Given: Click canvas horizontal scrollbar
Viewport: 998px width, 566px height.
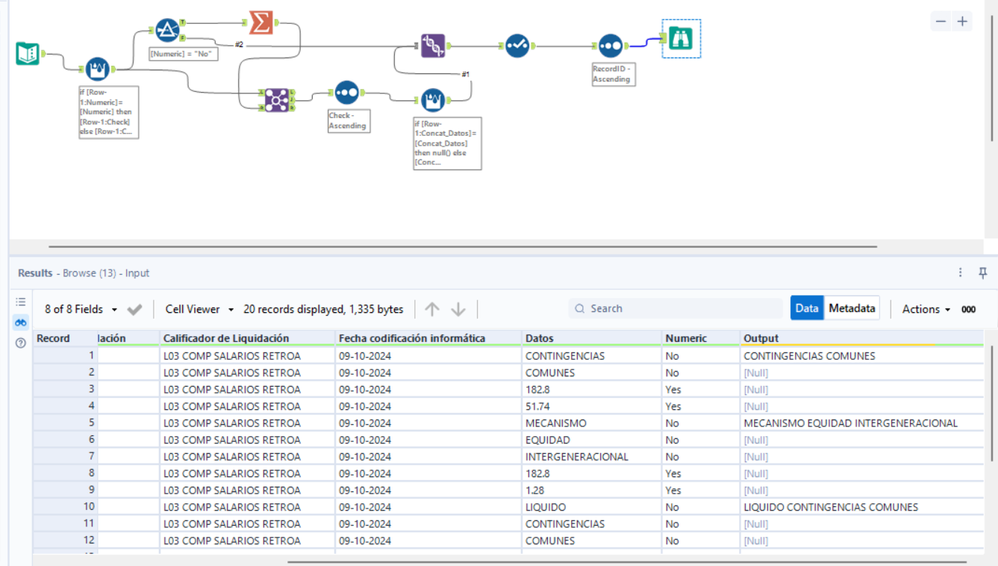Looking at the screenshot, I should pyautogui.click(x=463, y=246).
